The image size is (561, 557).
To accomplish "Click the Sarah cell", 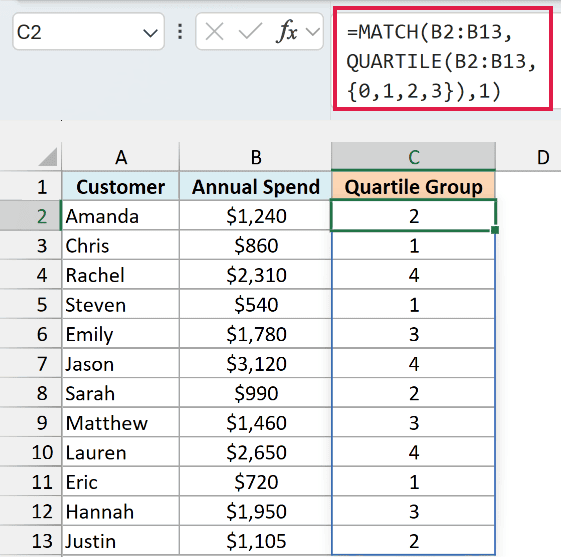I will coord(121,393).
